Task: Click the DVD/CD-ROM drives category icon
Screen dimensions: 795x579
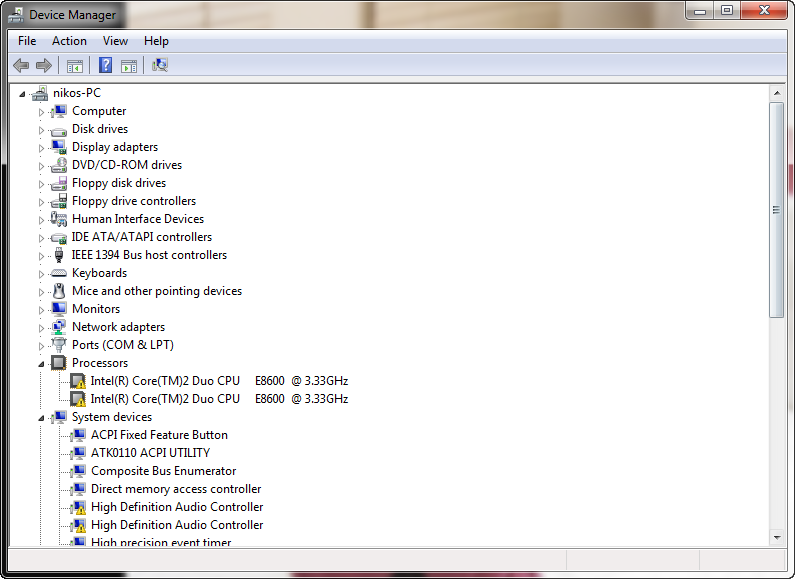Action: click(x=59, y=165)
